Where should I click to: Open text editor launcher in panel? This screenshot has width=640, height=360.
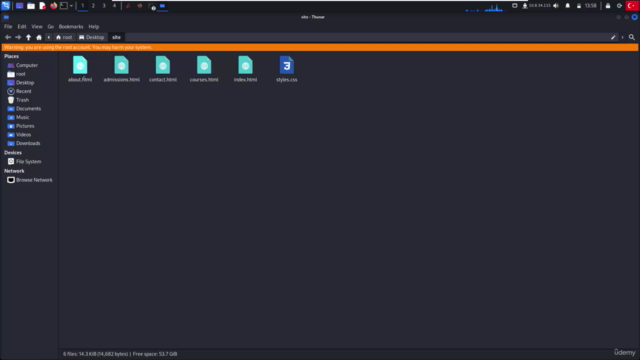(42, 6)
